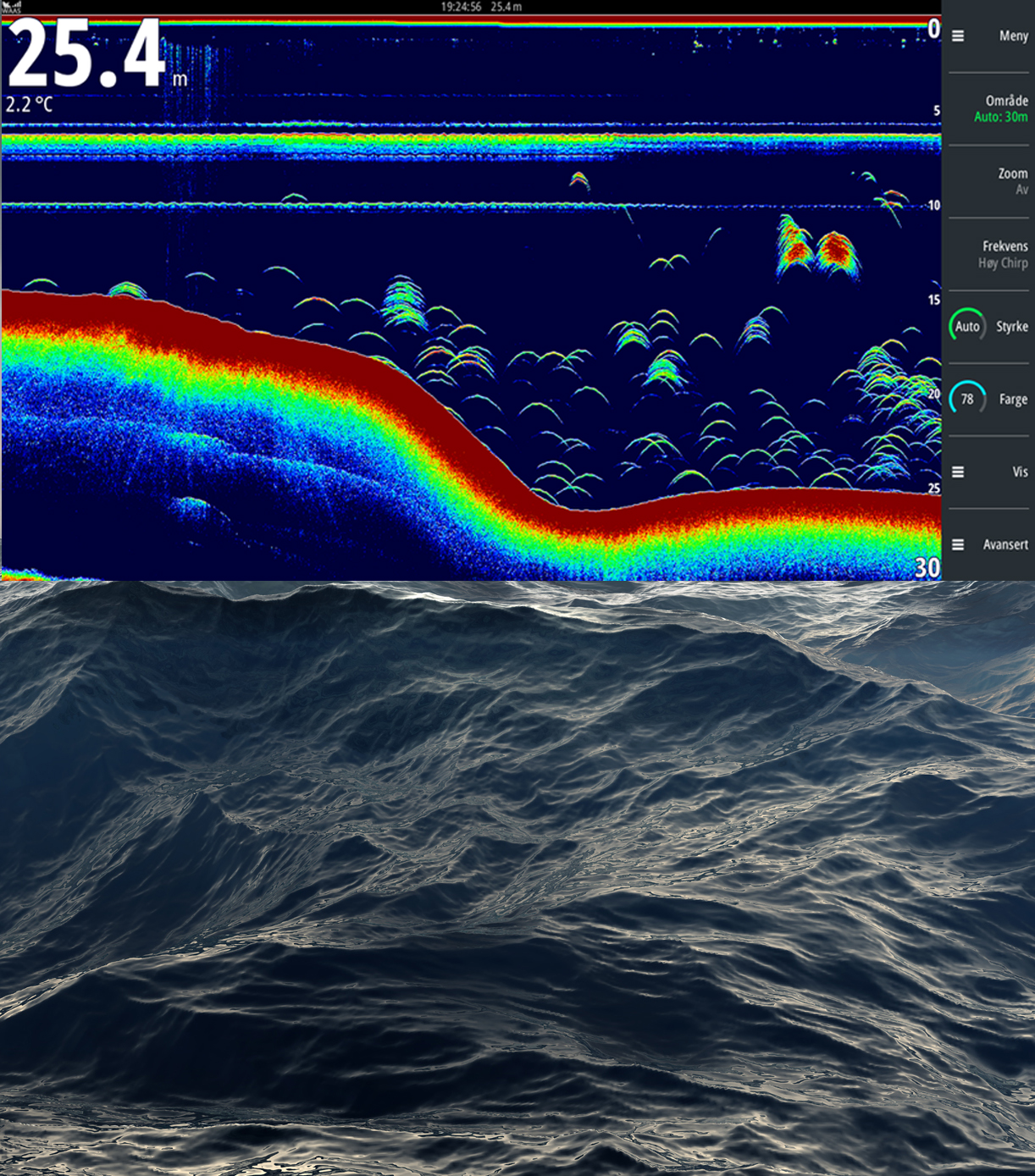Open the Meny hamburger icon
The width and height of the screenshot is (1035, 1176).
(958, 36)
